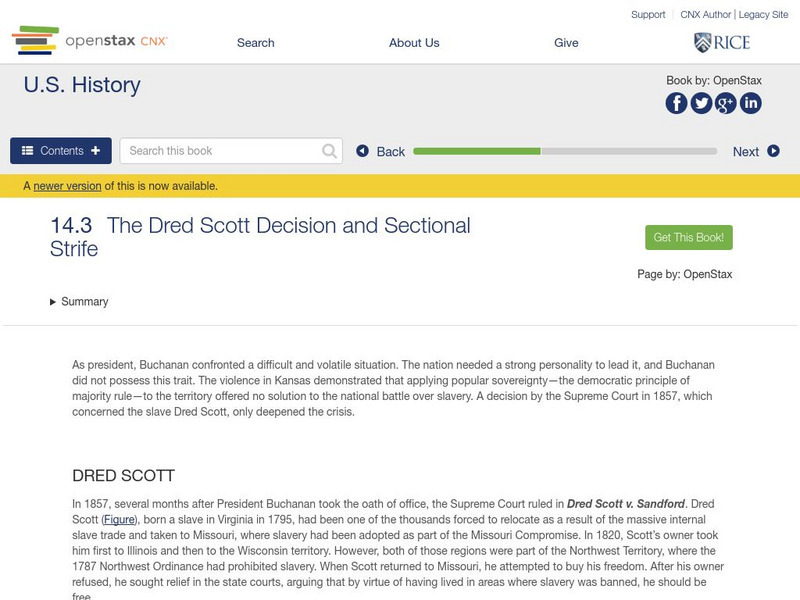The width and height of the screenshot is (800, 600).
Task: Click the search magnifier icon
Action: [330, 151]
